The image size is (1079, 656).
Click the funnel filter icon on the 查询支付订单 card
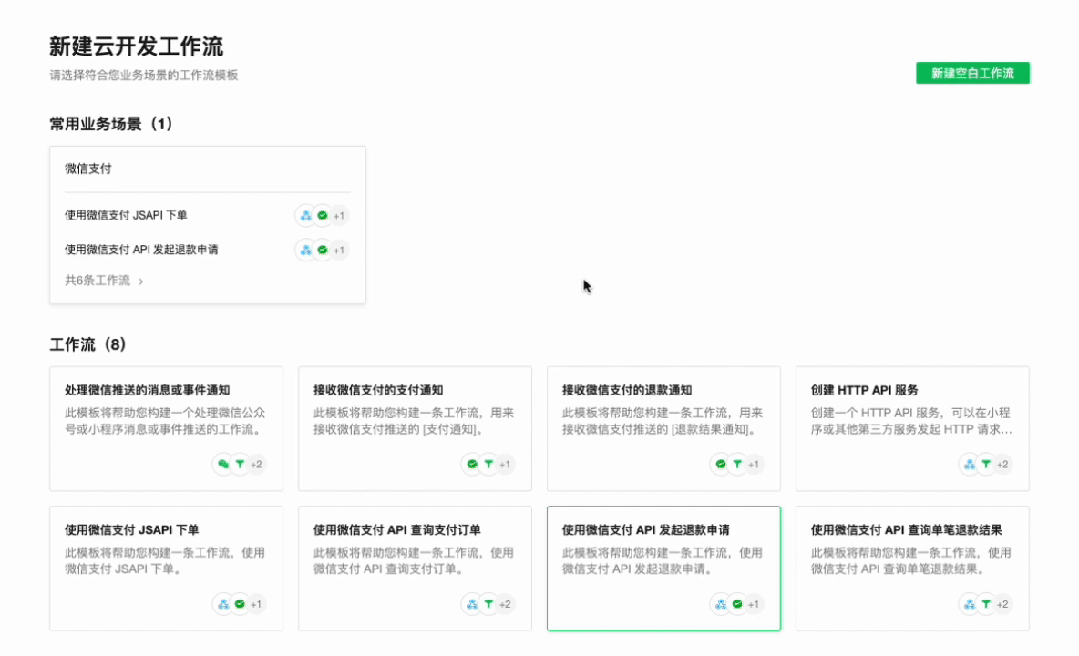tap(489, 604)
